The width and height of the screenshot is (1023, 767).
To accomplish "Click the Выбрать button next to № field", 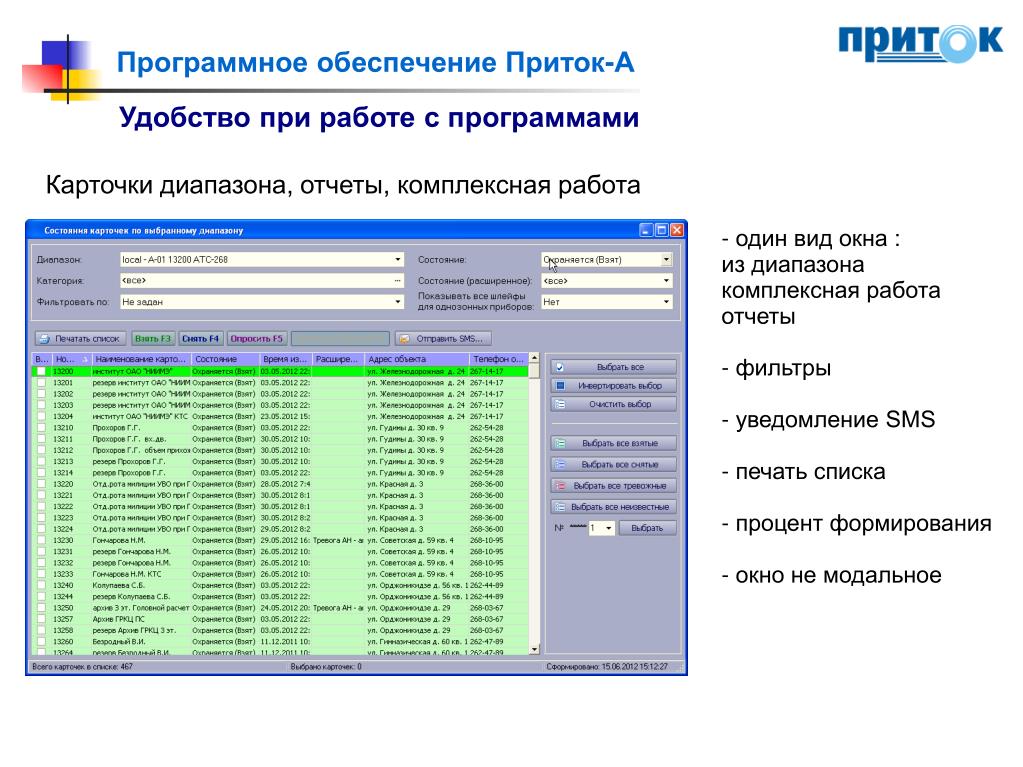I will (647, 528).
